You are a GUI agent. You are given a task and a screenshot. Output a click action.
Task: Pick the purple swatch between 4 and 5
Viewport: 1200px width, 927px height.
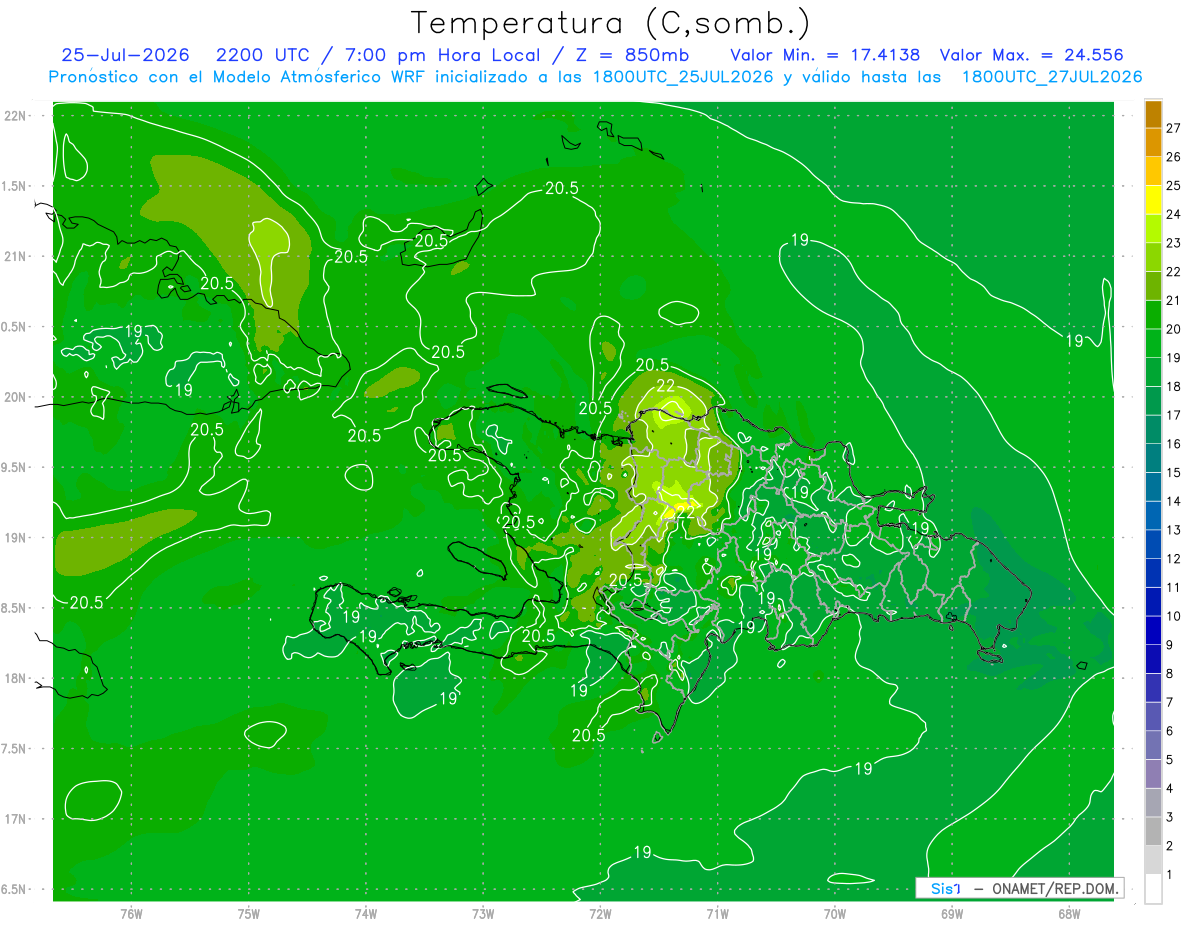pos(1153,774)
